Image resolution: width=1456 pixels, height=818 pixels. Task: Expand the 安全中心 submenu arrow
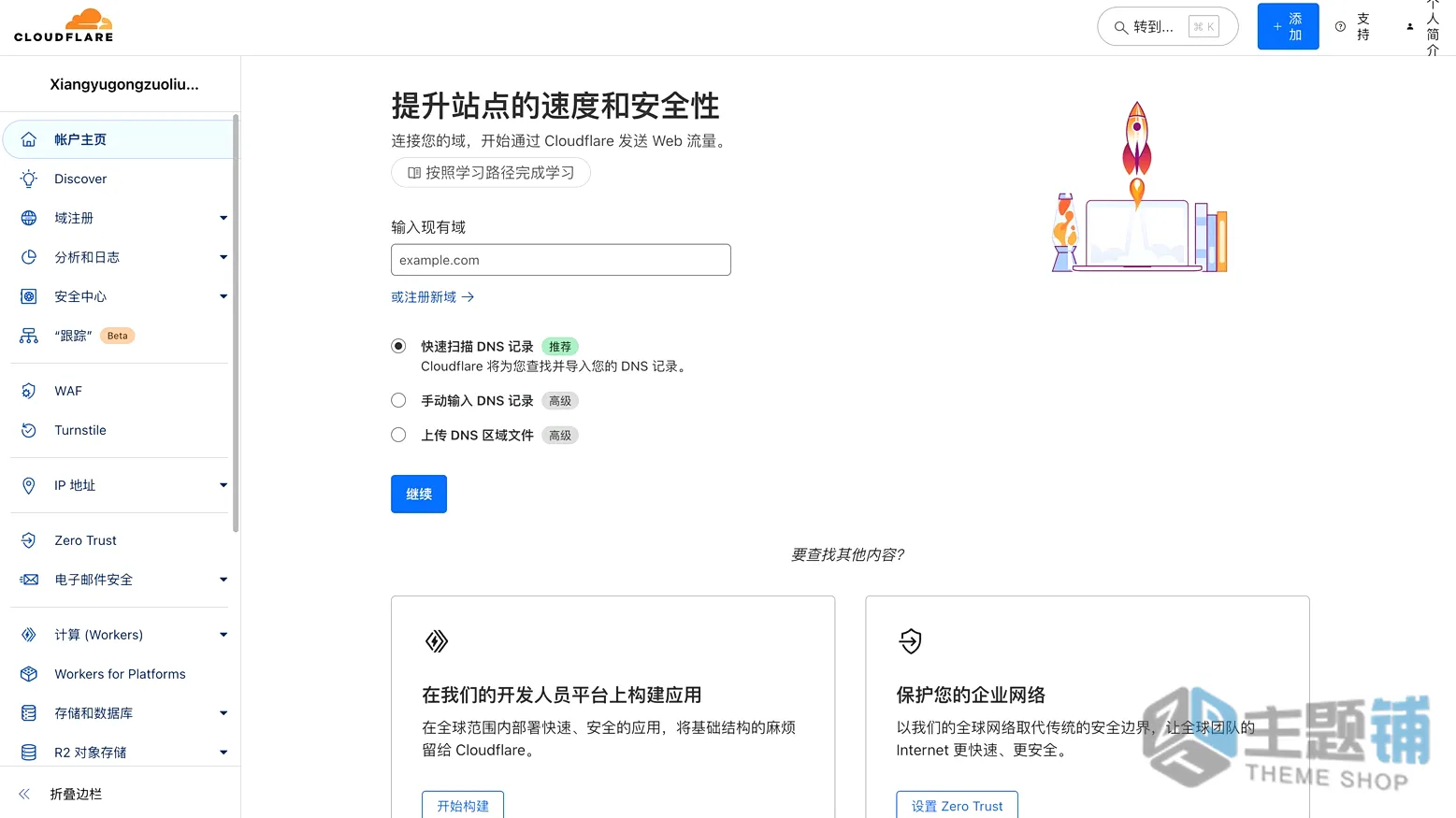[x=223, y=296]
